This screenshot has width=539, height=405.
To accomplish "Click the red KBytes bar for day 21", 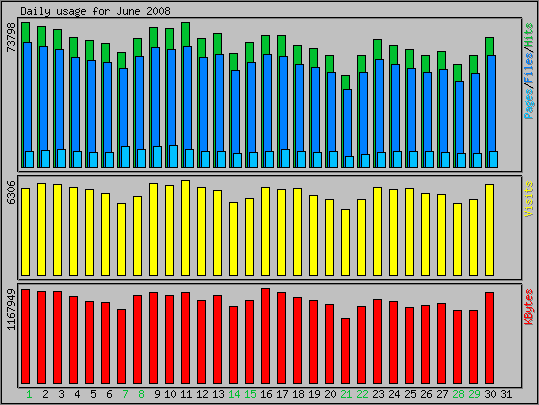I will click(x=345, y=351).
